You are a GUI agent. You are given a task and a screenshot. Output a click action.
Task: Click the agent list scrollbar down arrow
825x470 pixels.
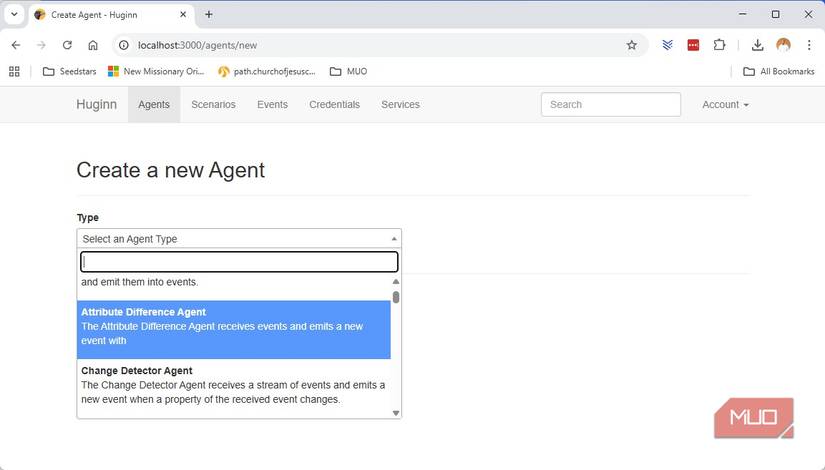(396, 413)
